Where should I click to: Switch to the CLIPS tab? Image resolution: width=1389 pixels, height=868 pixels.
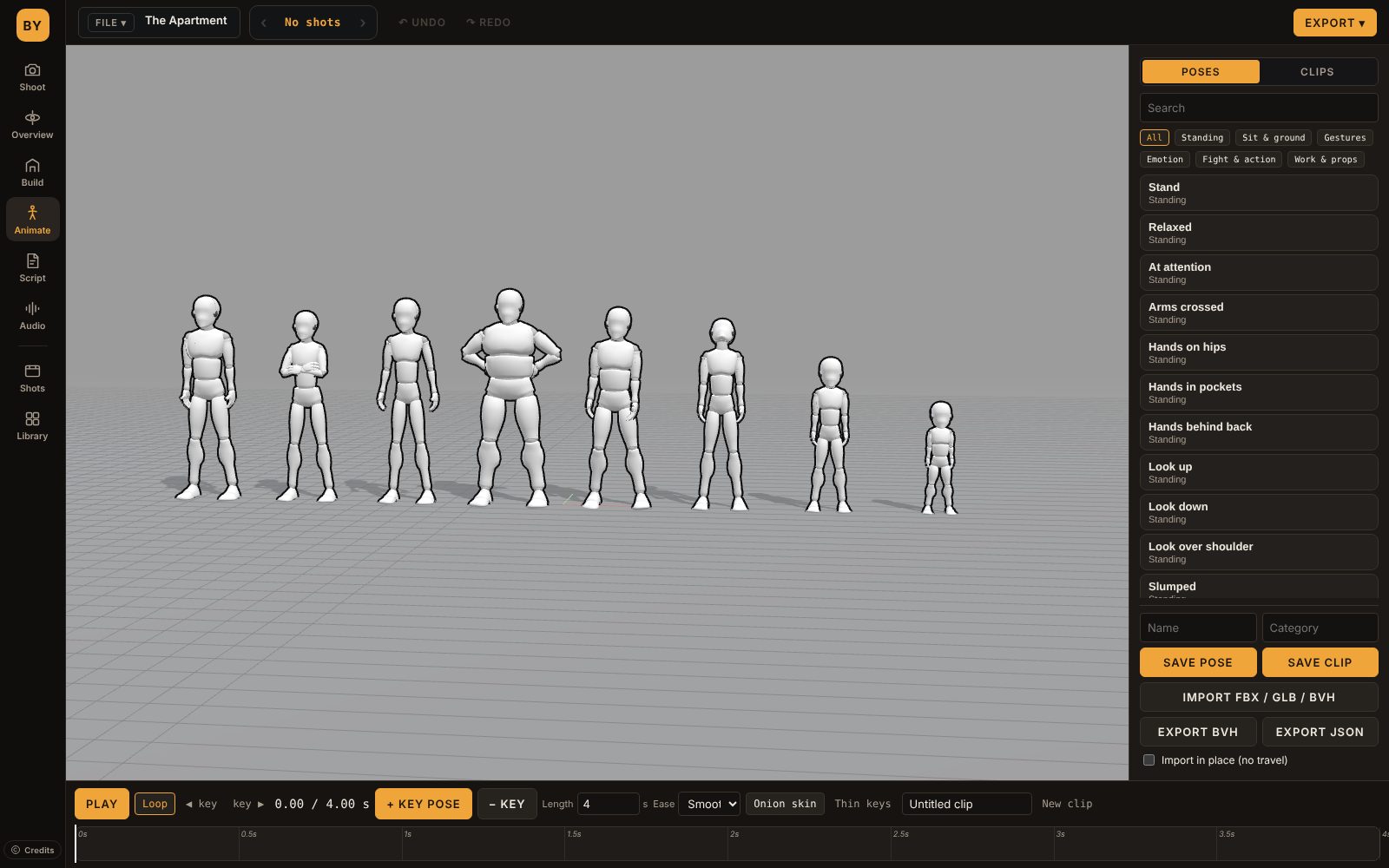pyautogui.click(x=1317, y=72)
